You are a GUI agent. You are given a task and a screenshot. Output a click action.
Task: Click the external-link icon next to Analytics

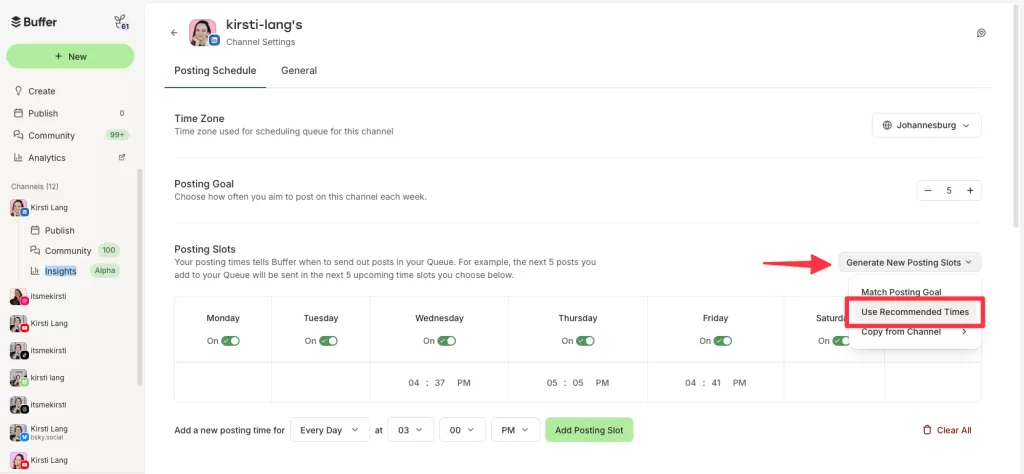coord(121,157)
